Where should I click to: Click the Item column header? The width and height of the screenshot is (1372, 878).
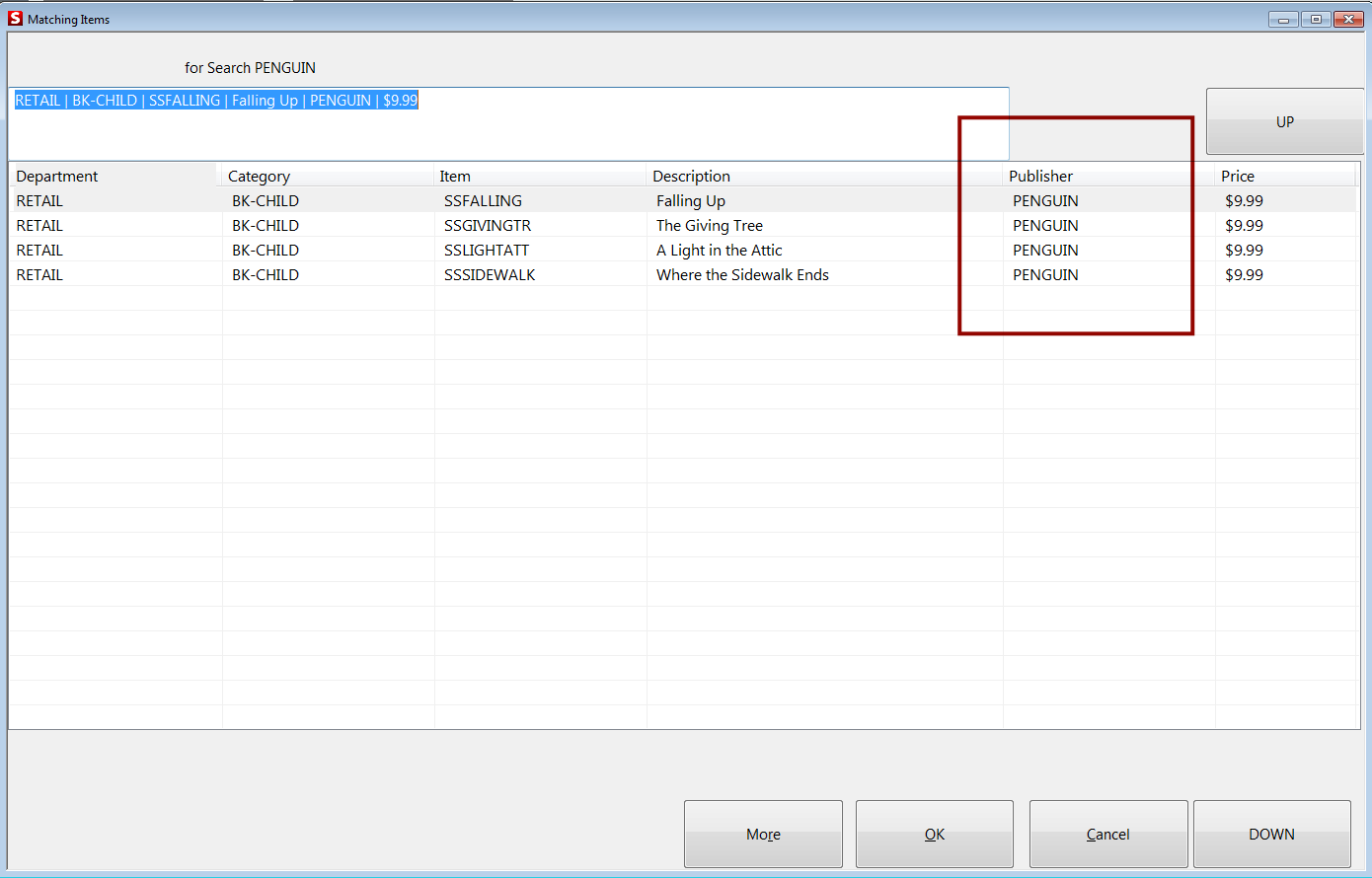[454, 176]
